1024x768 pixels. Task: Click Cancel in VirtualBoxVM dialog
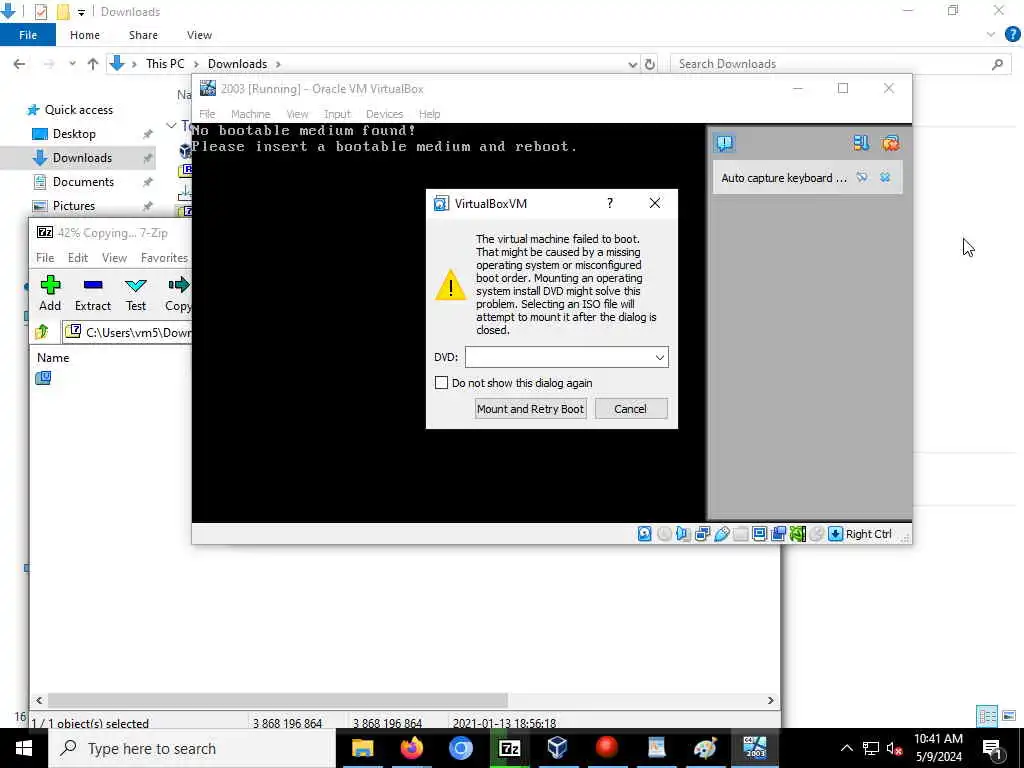click(630, 409)
